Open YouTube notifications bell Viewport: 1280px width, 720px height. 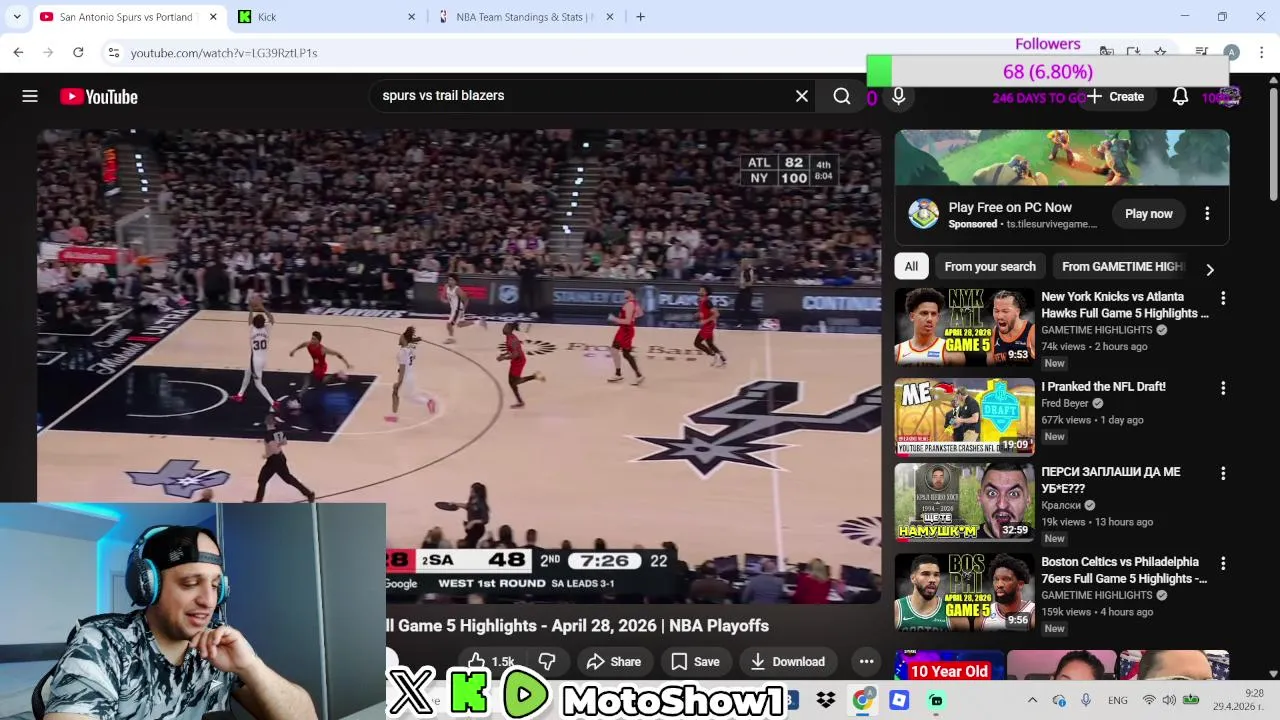click(x=1180, y=96)
